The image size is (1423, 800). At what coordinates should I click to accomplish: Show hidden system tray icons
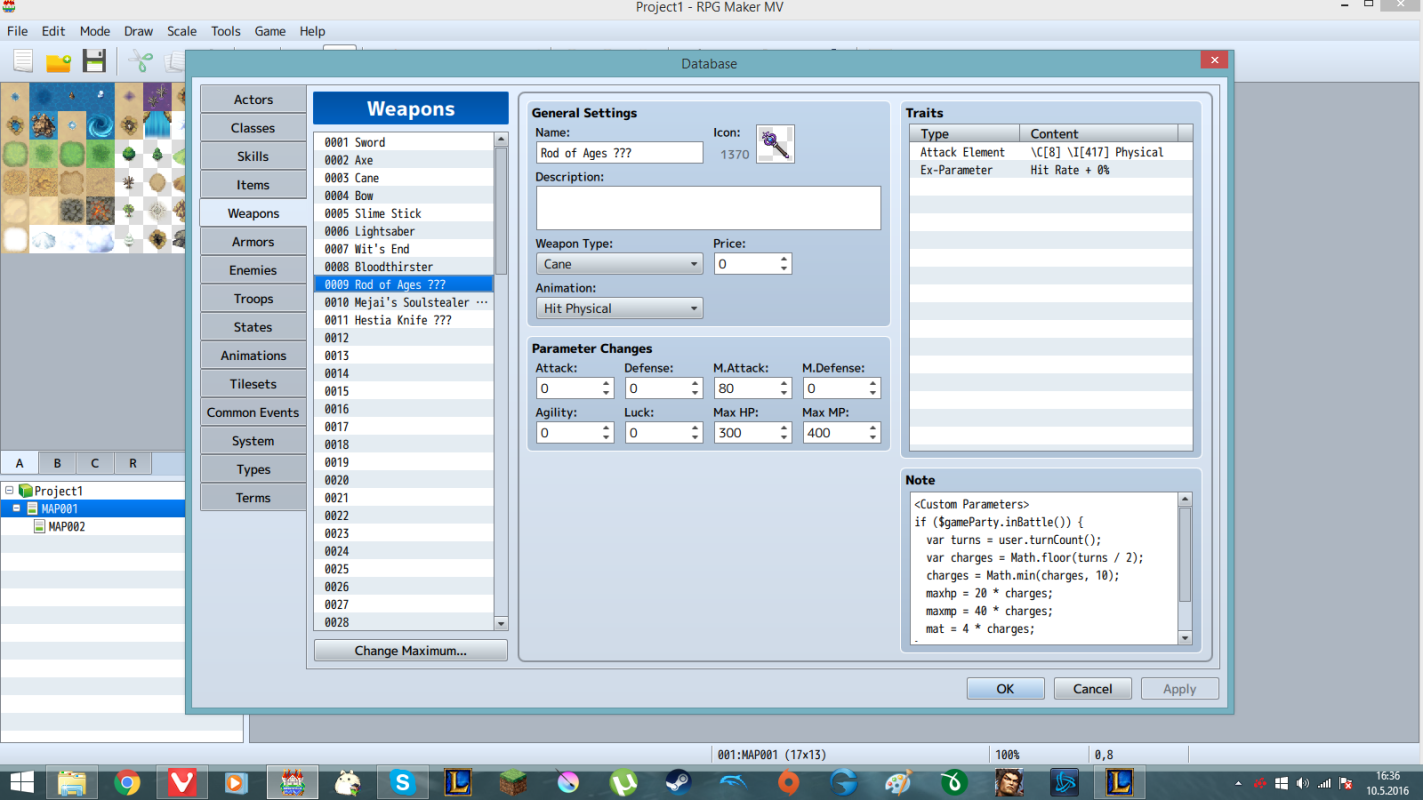click(x=1239, y=783)
